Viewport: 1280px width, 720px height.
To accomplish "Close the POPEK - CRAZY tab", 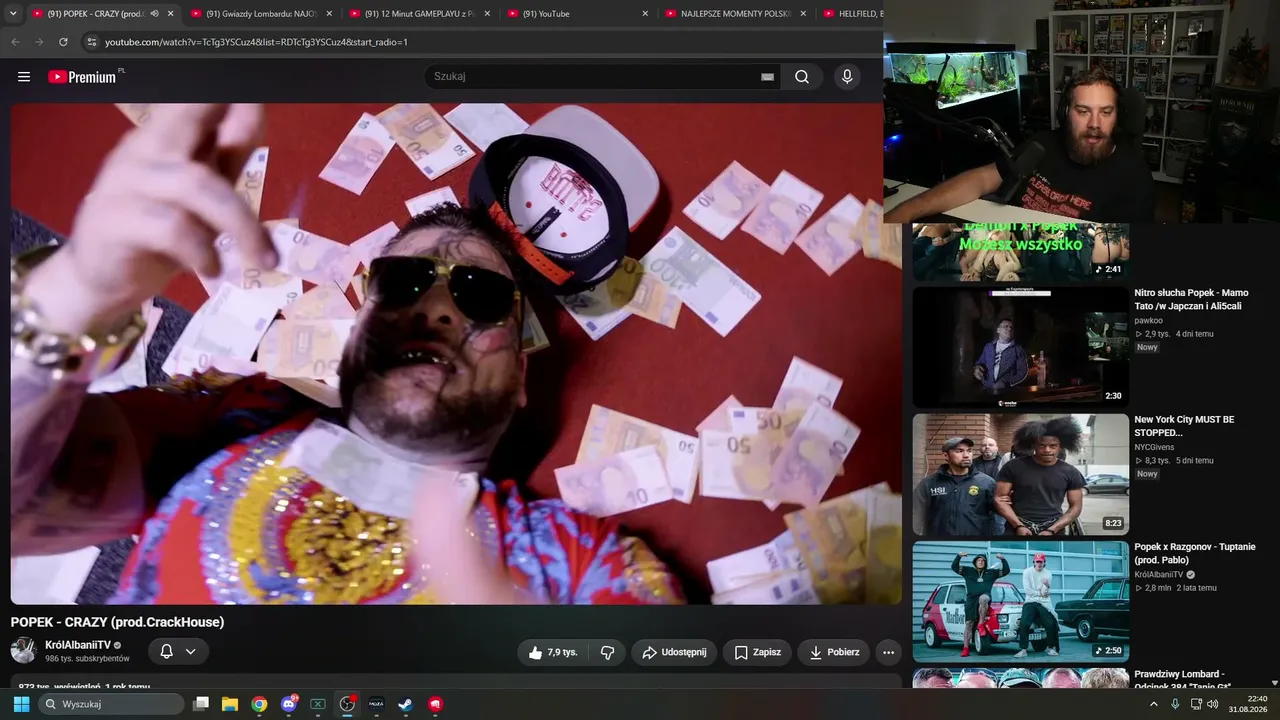I will [x=170, y=14].
